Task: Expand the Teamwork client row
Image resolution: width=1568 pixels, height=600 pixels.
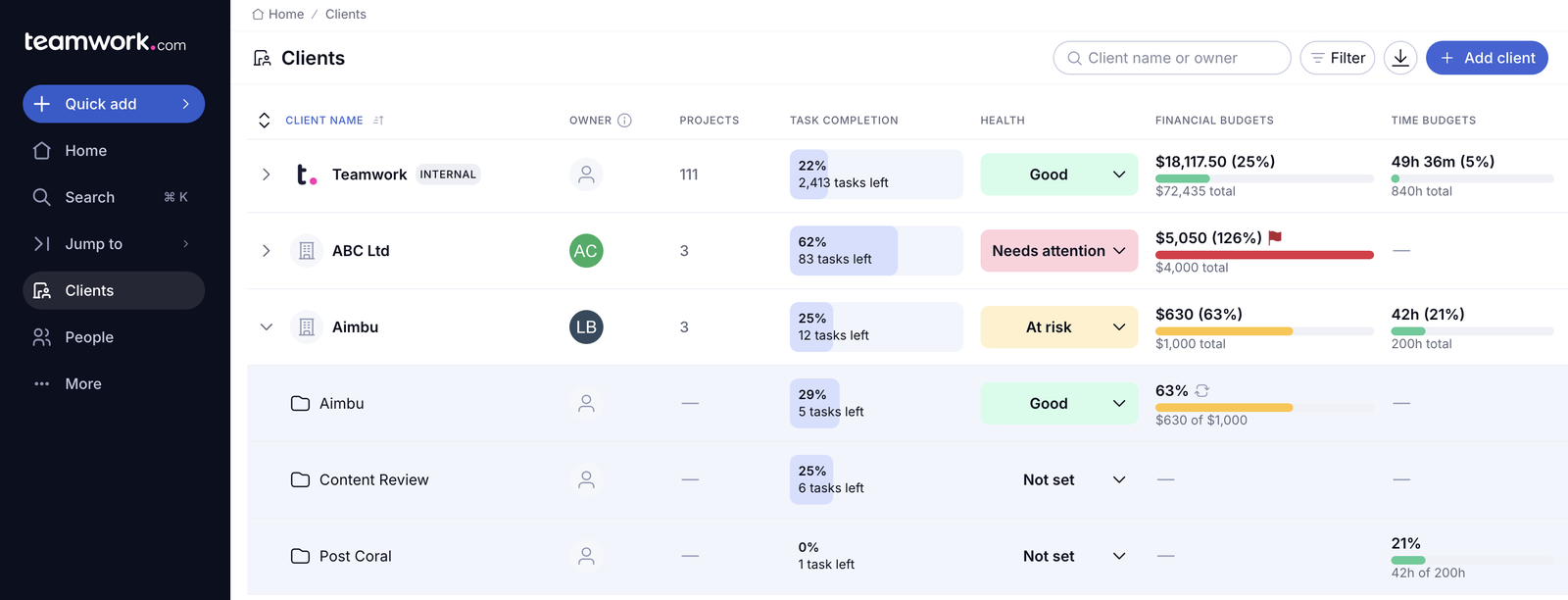Action: point(265,174)
